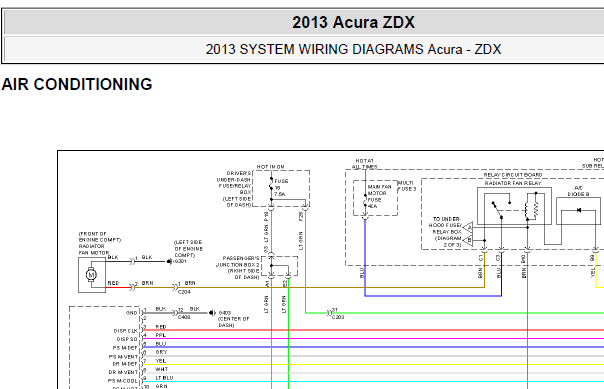Screen dimensions: 604x389
Task: Click the "P/S M-COOL" pin label
Action: [123, 381]
